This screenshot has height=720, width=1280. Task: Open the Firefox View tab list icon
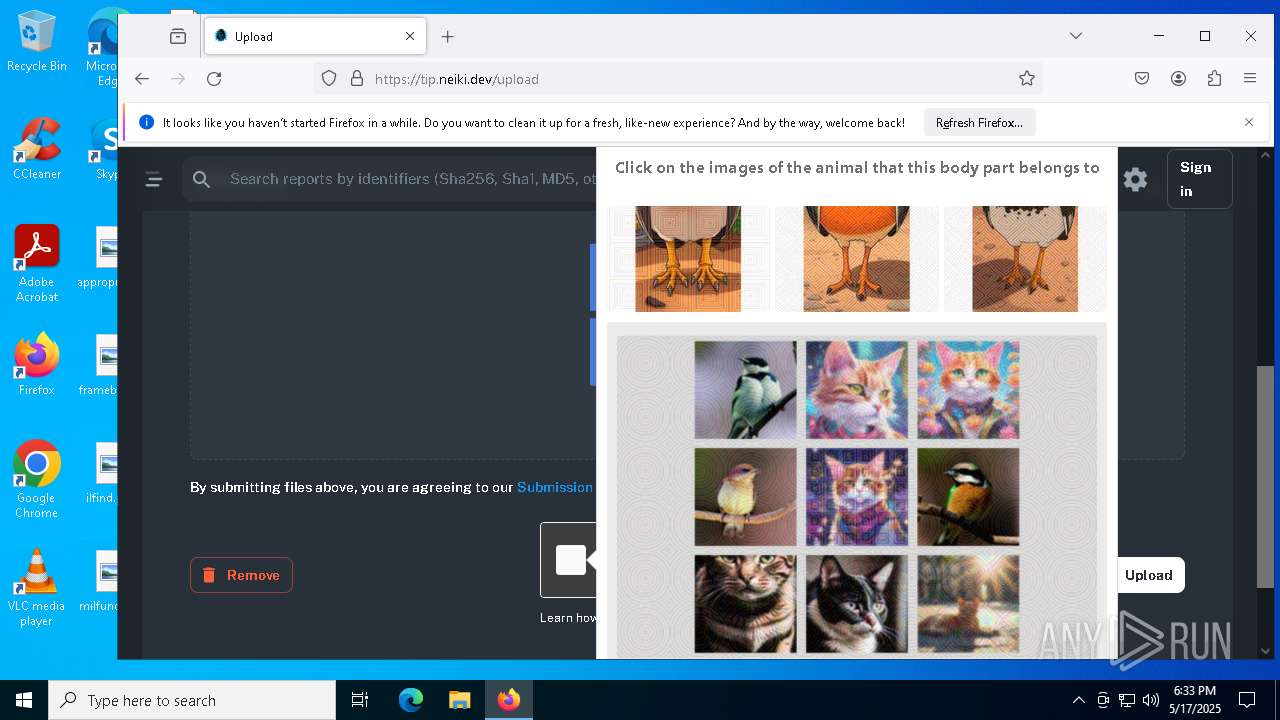pos(178,36)
